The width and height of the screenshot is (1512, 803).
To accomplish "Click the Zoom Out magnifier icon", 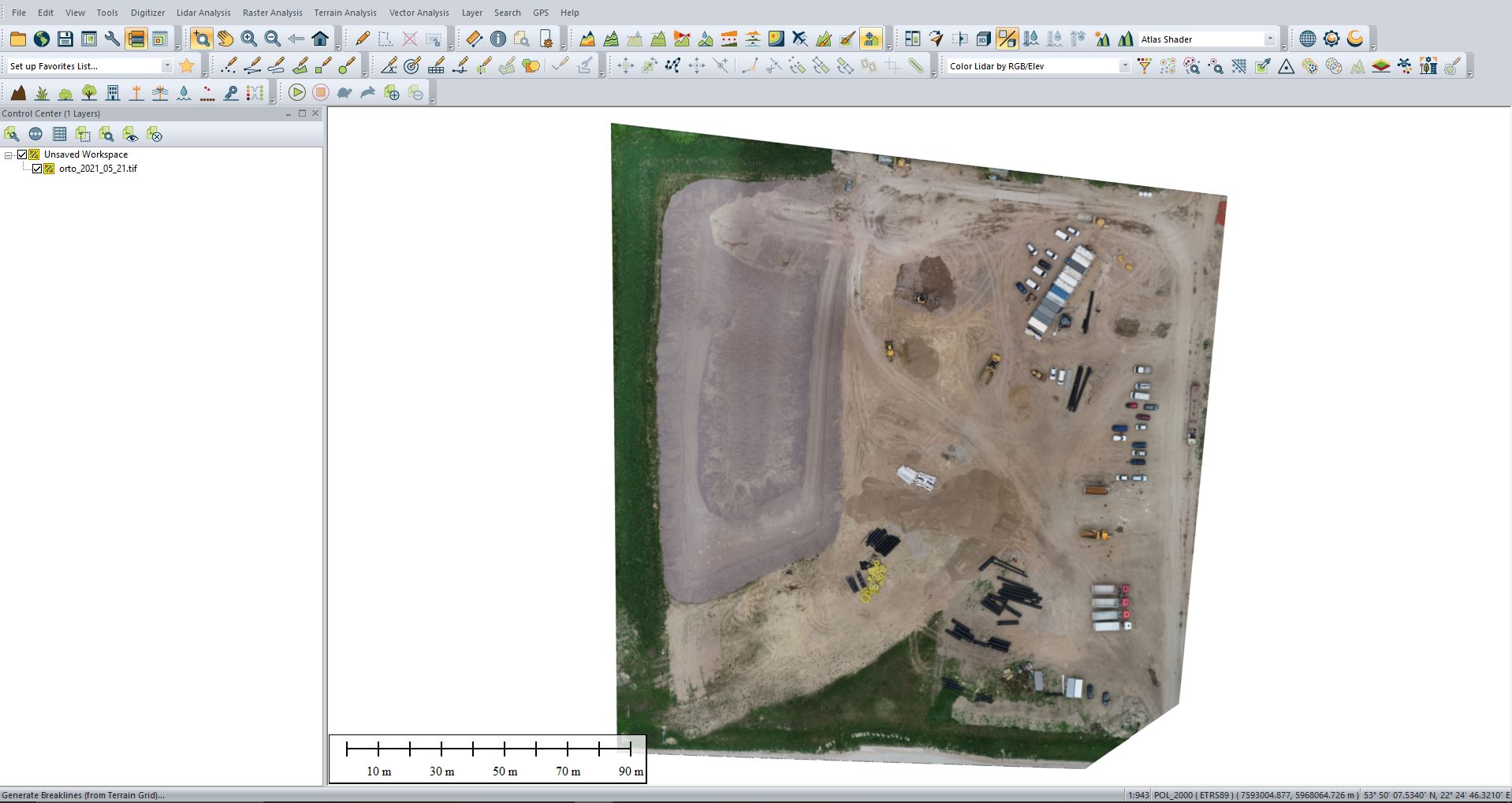I will click(x=273, y=39).
